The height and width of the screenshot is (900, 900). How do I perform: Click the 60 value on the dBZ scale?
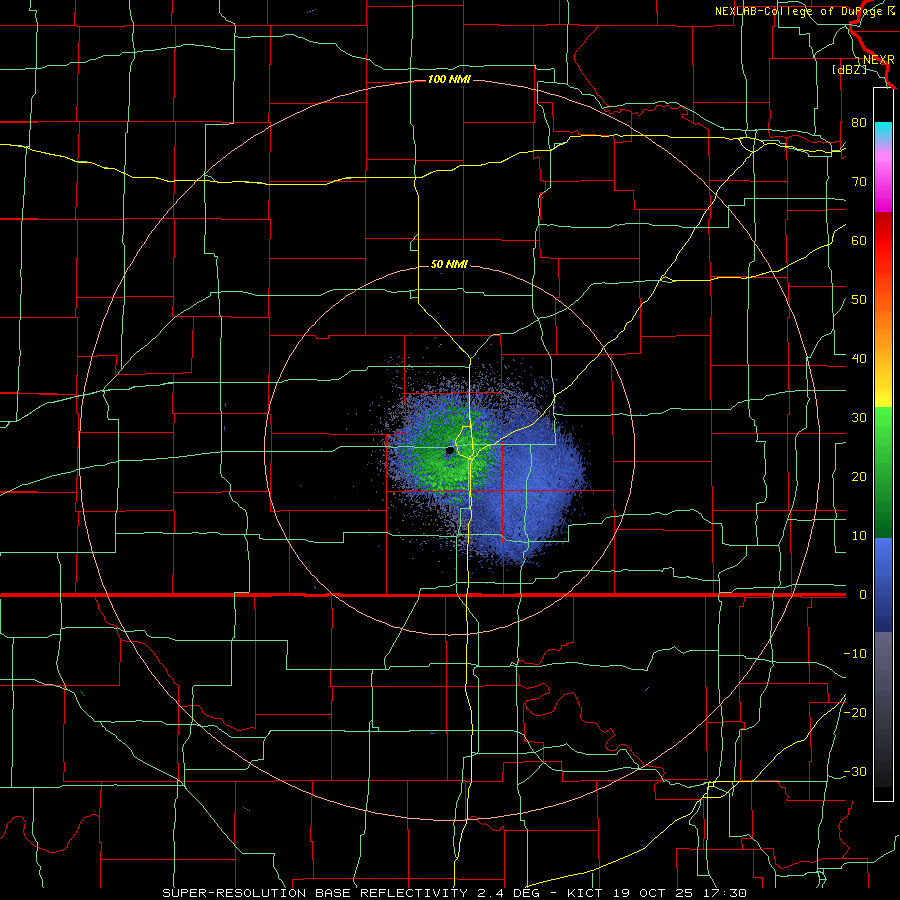click(x=859, y=240)
